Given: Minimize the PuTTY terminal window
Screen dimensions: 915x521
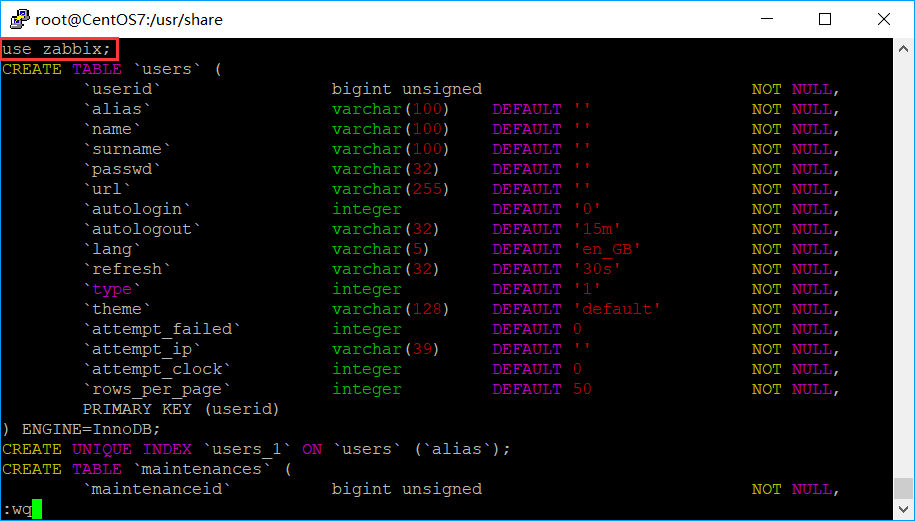Looking at the screenshot, I should click(766, 19).
